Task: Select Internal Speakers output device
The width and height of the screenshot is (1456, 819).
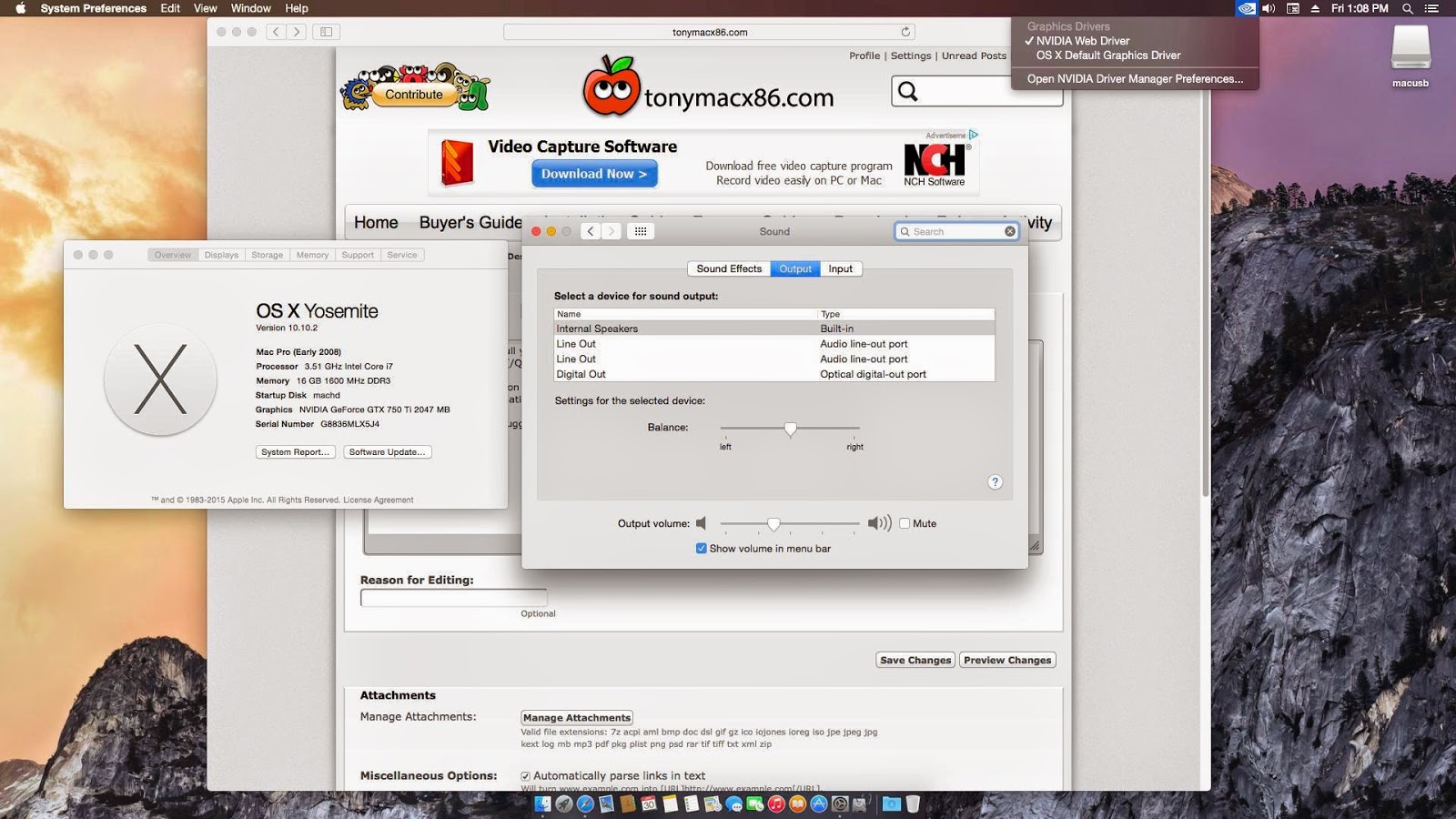Action: tap(774, 329)
